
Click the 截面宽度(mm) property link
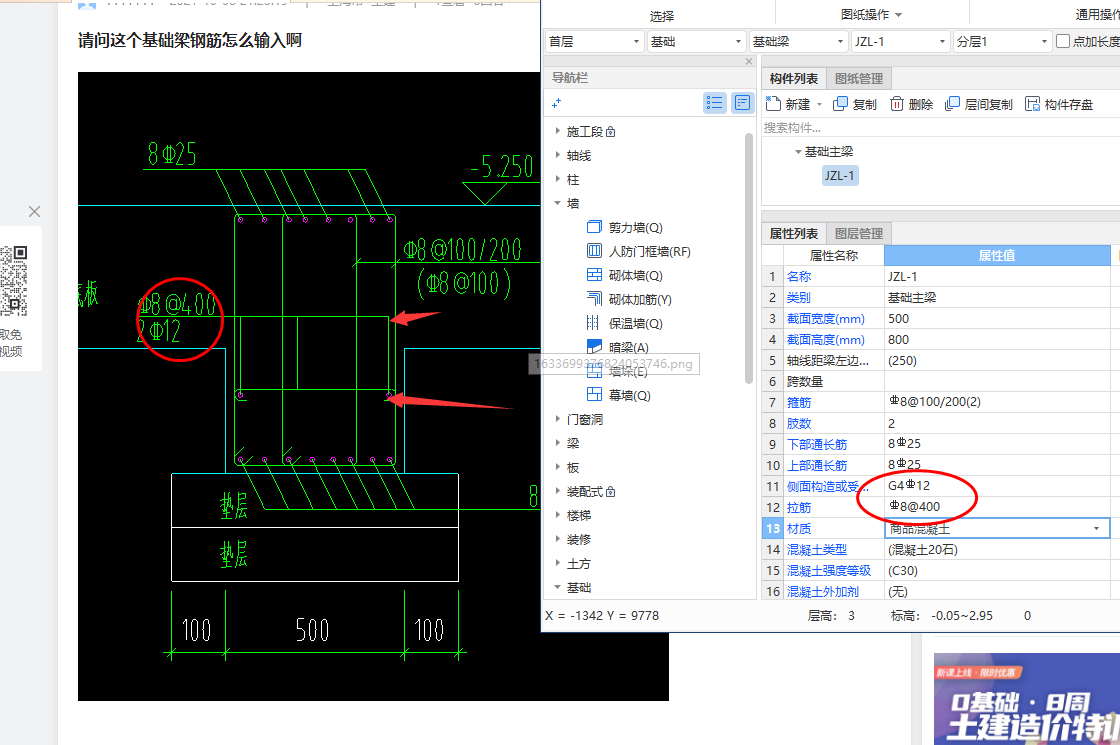tap(825, 319)
